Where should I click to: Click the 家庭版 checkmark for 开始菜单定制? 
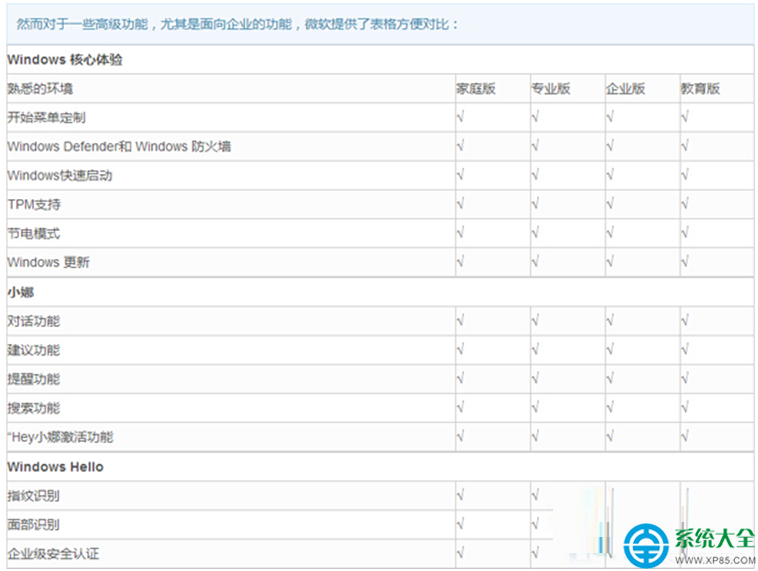tap(460, 117)
